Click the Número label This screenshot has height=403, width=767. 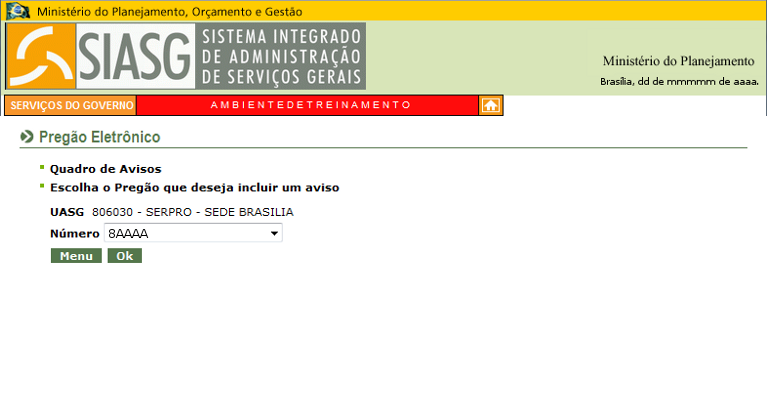[75, 234]
